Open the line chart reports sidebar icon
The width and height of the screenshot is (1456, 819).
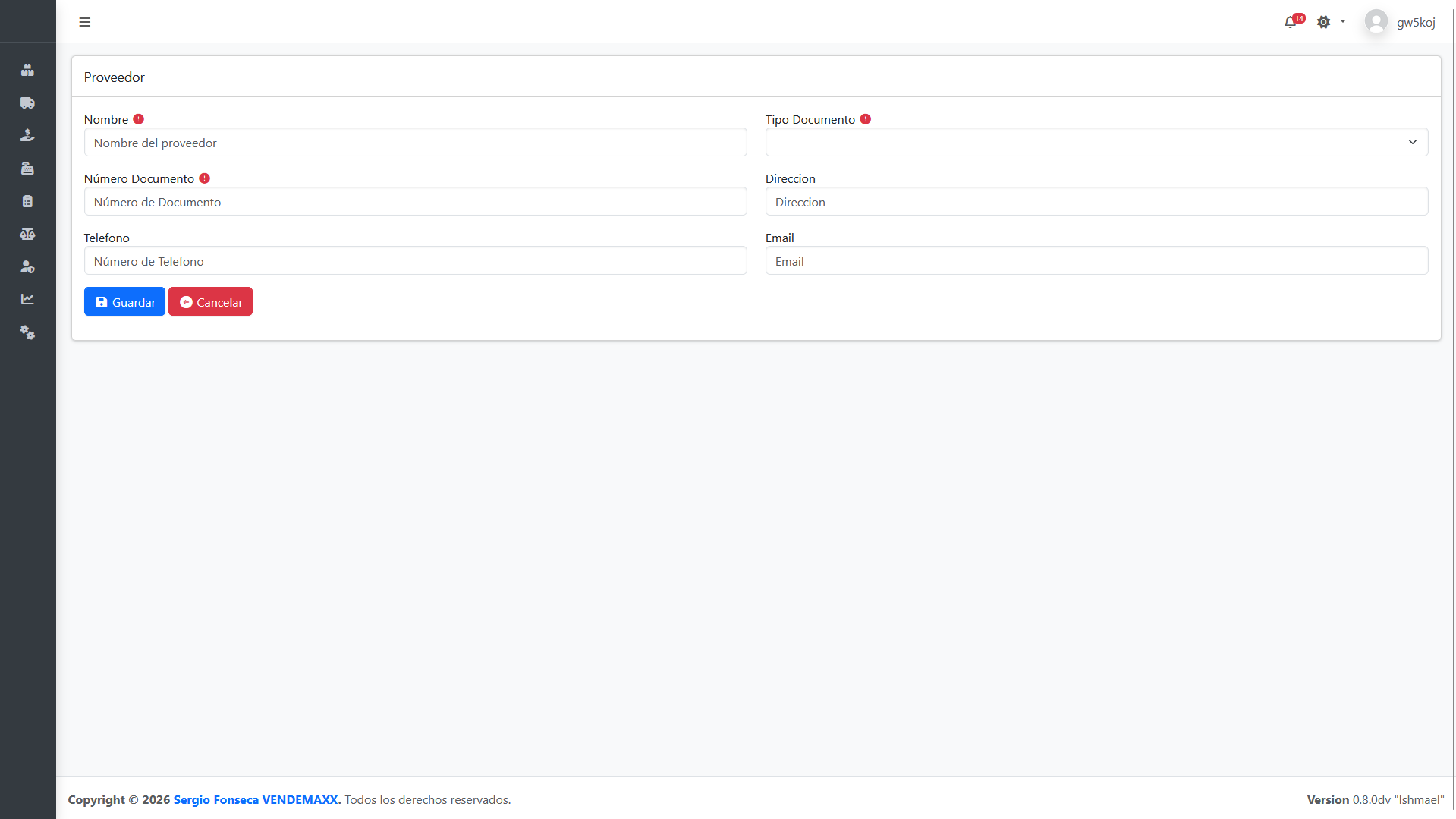click(x=27, y=299)
